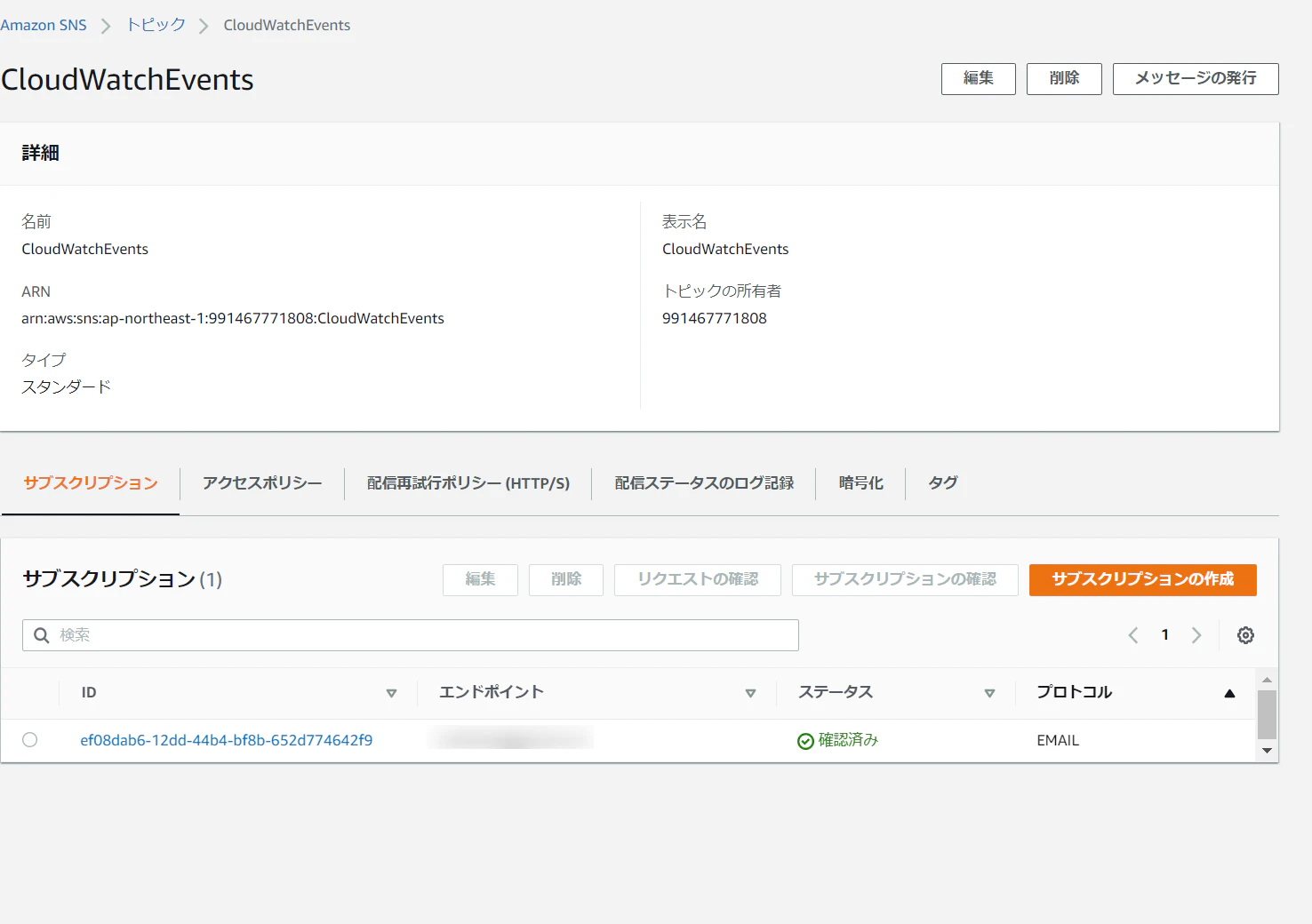Open subscription ID ef08dab6 link

click(227, 740)
